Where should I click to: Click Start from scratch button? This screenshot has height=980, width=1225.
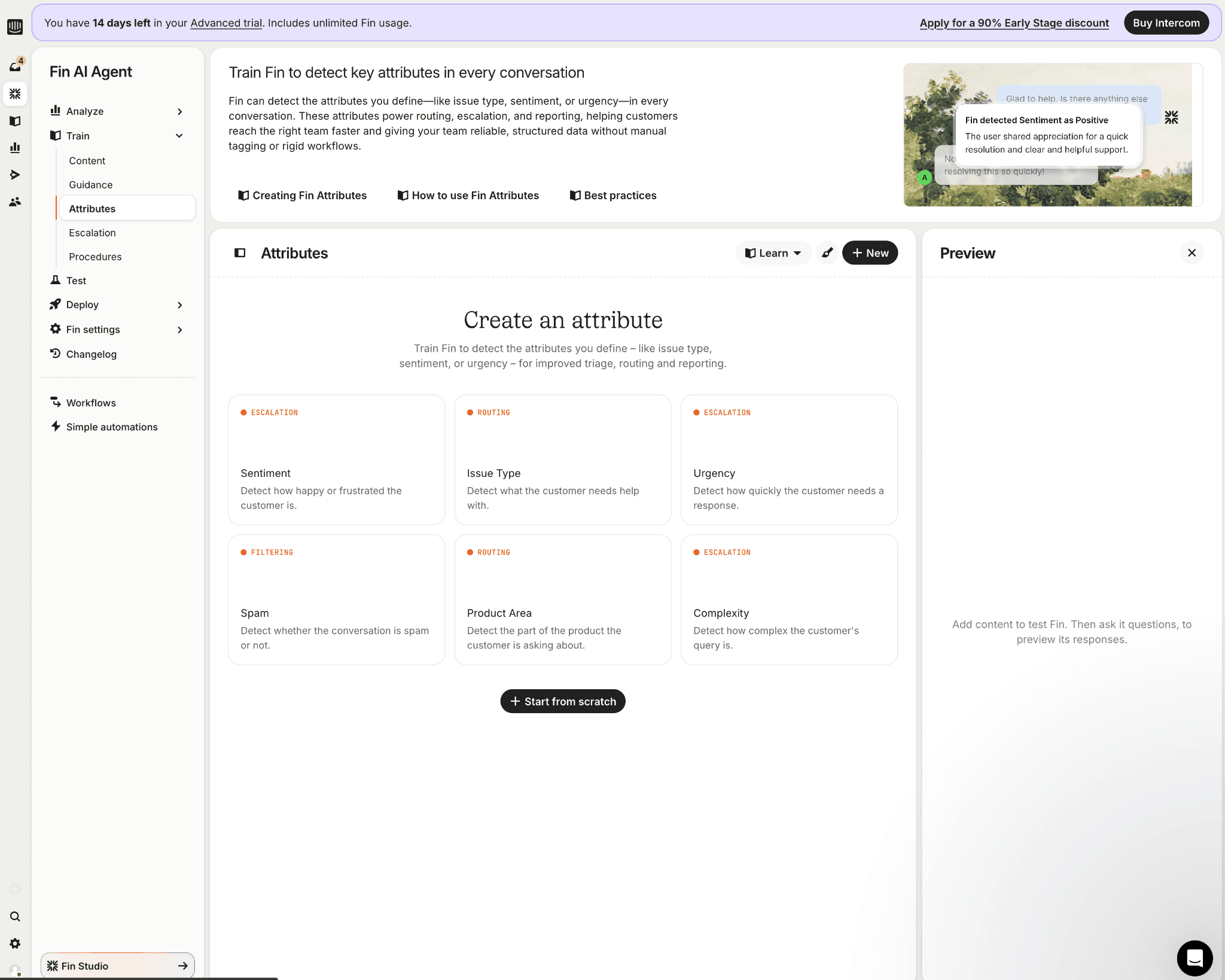click(x=562, y=701)
